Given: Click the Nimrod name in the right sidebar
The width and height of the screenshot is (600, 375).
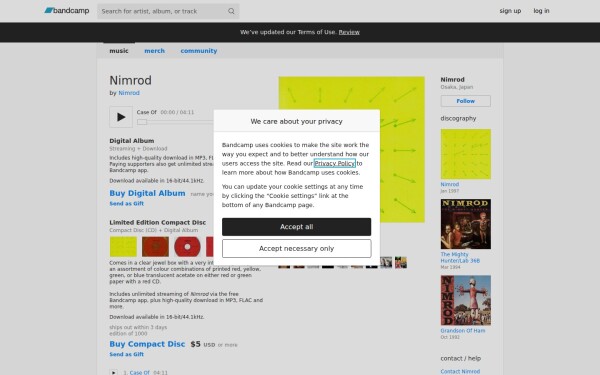Looking at the screenshot, I should point(452,80).
